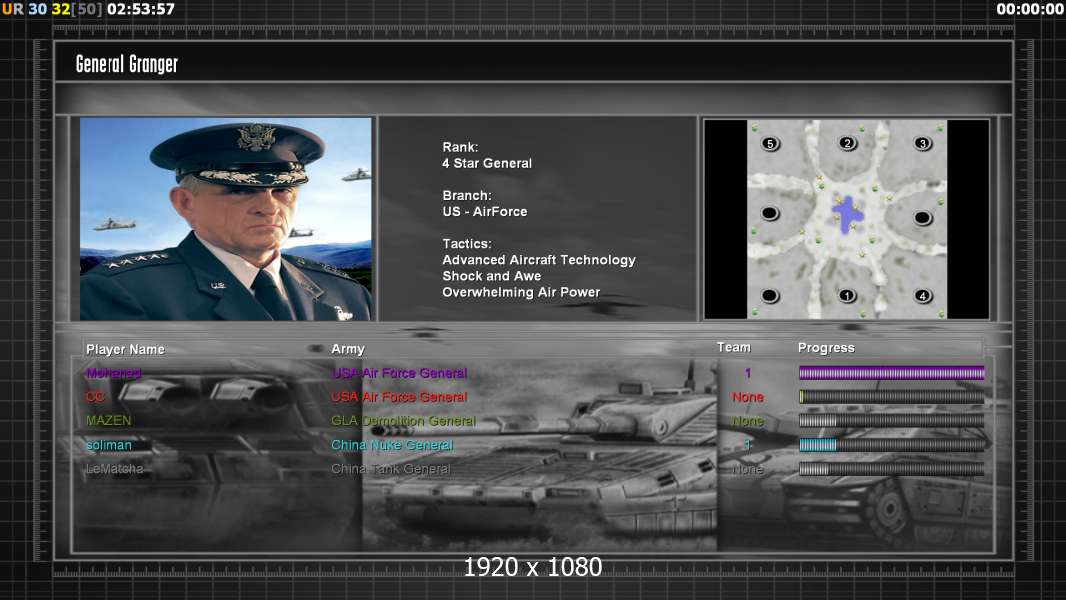Click the blue cross marker on minimap
The width and height of the screenshot is (1066, 600).
click(x=847, y=216)
